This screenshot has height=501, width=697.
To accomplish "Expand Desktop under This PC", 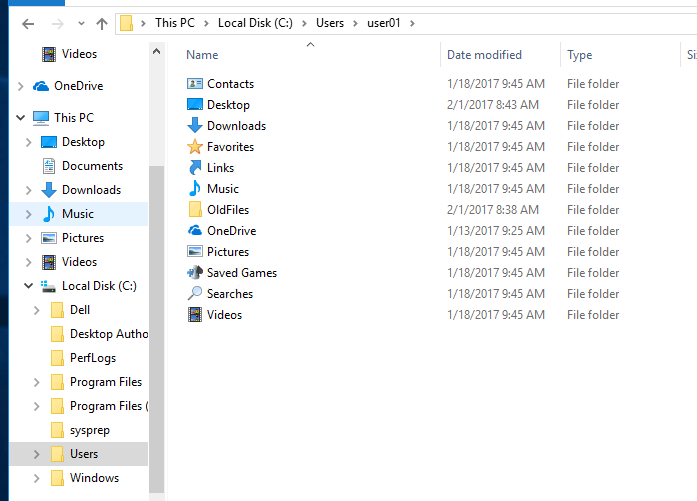I will click(28, 142).
